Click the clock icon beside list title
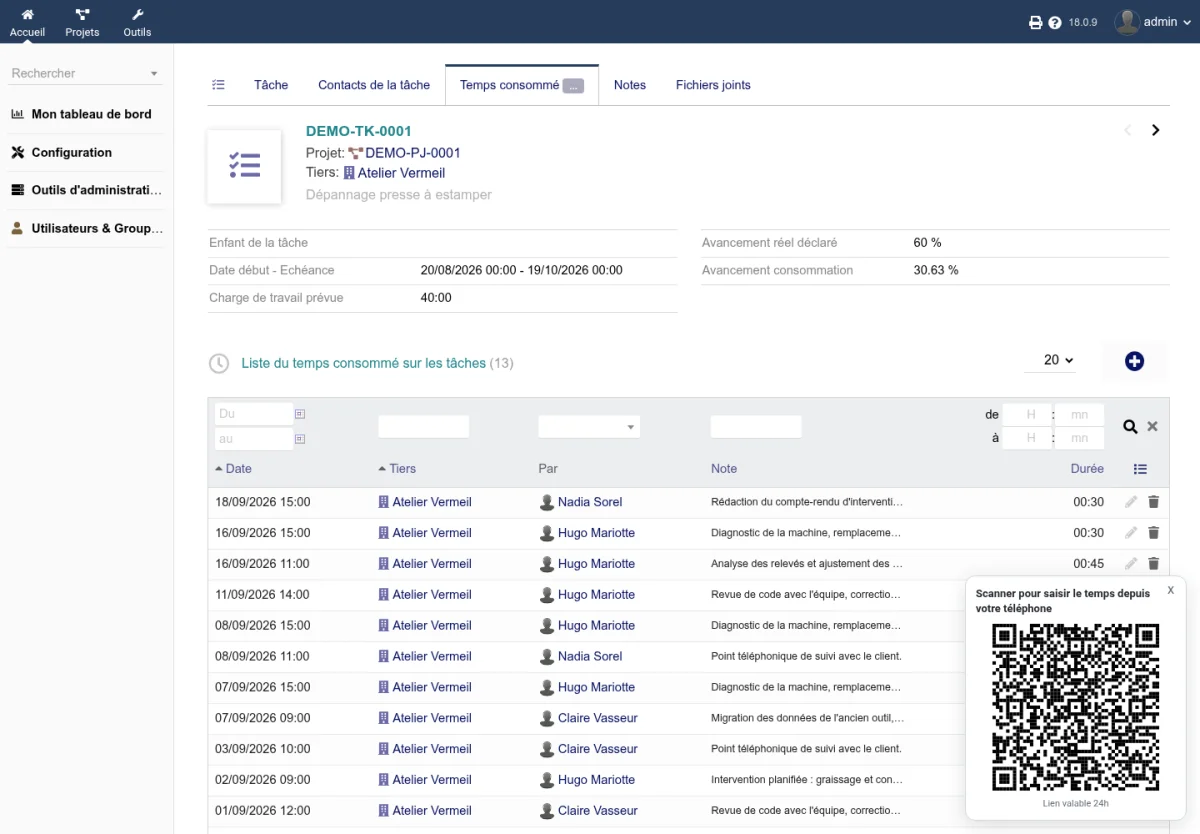 219,363
